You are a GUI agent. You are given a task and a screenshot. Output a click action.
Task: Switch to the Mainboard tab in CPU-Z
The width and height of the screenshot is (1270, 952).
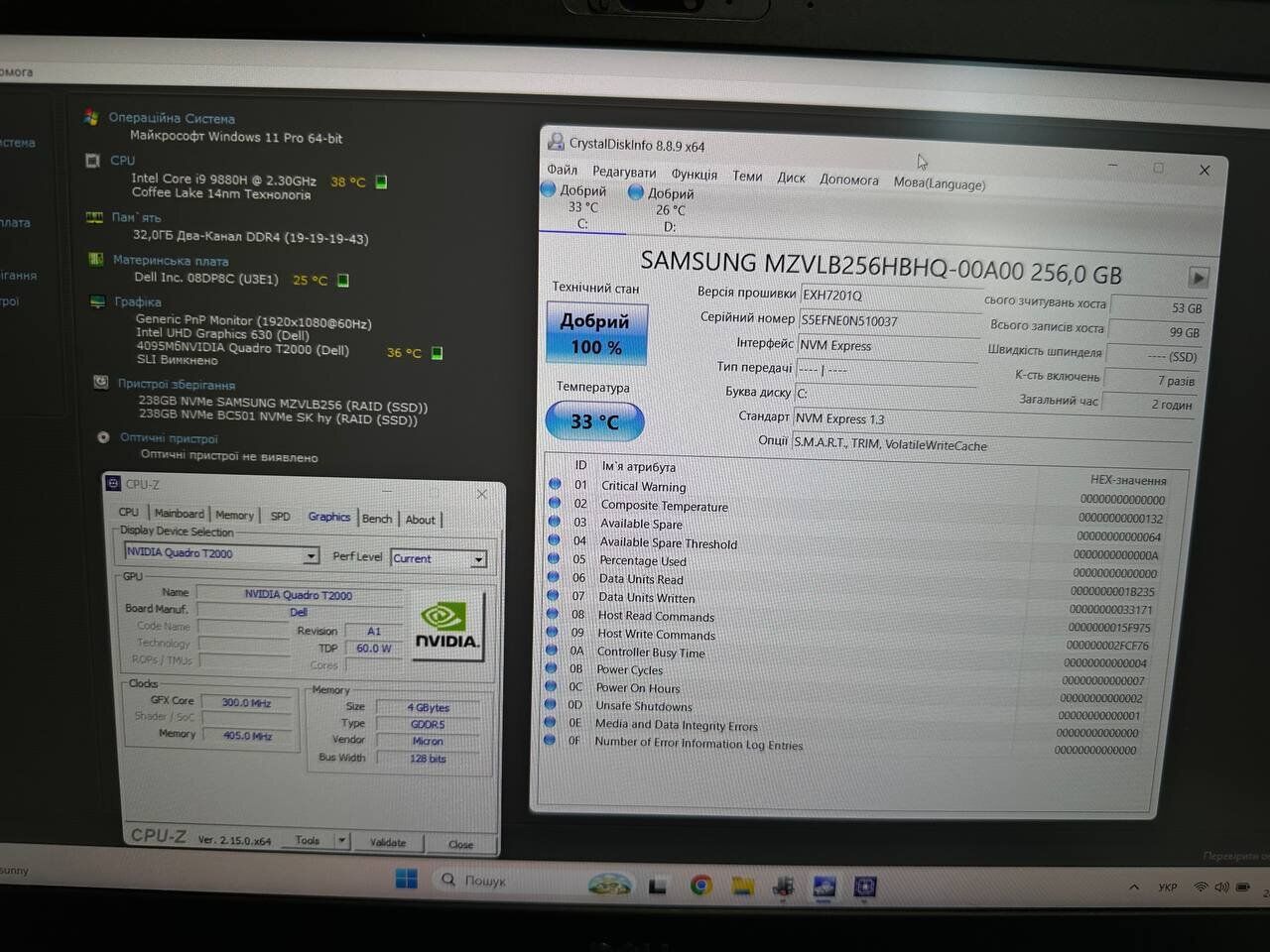point(179,514)
